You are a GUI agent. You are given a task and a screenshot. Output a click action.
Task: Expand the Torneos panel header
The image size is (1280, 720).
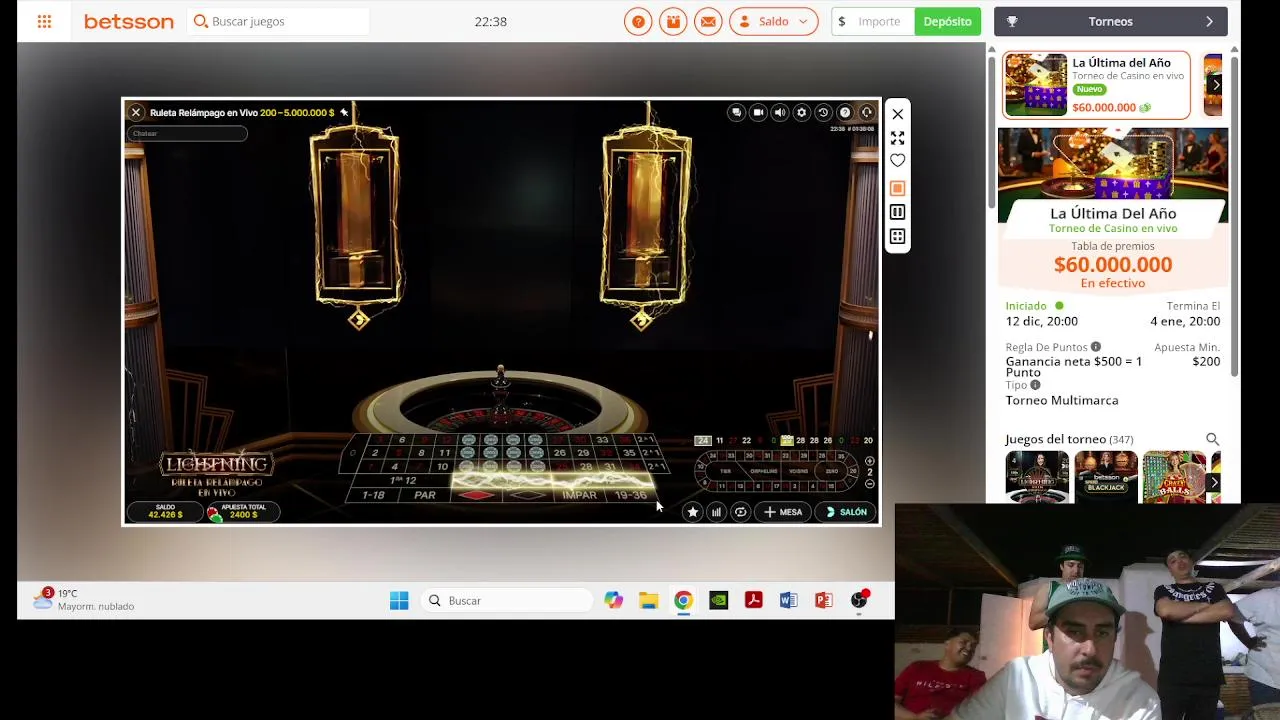coord(1110,21)
